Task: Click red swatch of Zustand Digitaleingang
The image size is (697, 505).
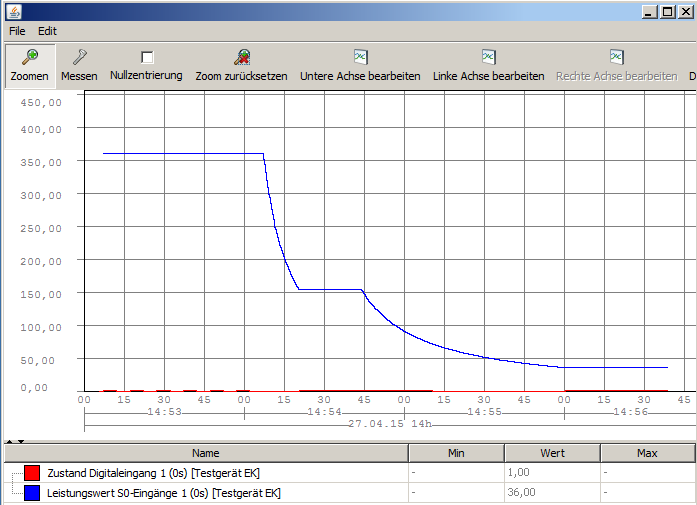Action: click(32, 473)
